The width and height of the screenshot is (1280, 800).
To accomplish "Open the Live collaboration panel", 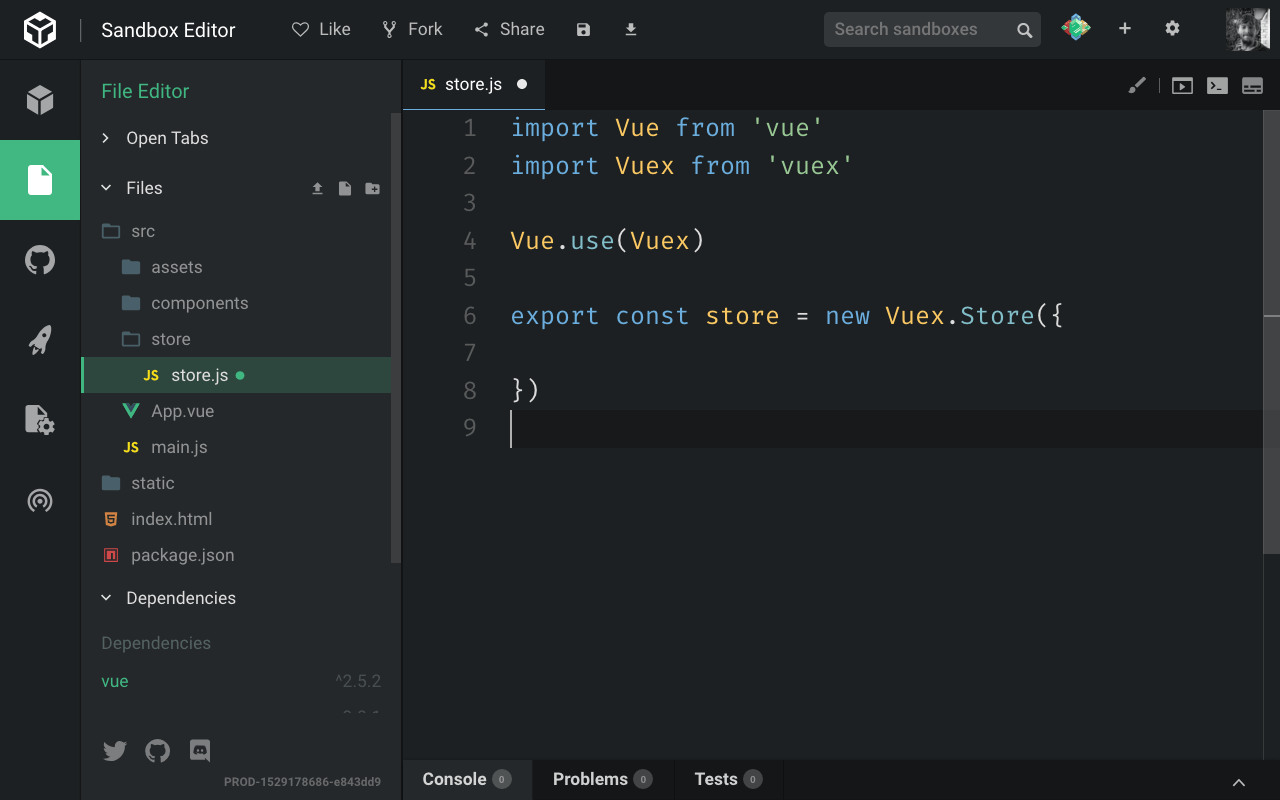I will [x=40, y=500].
